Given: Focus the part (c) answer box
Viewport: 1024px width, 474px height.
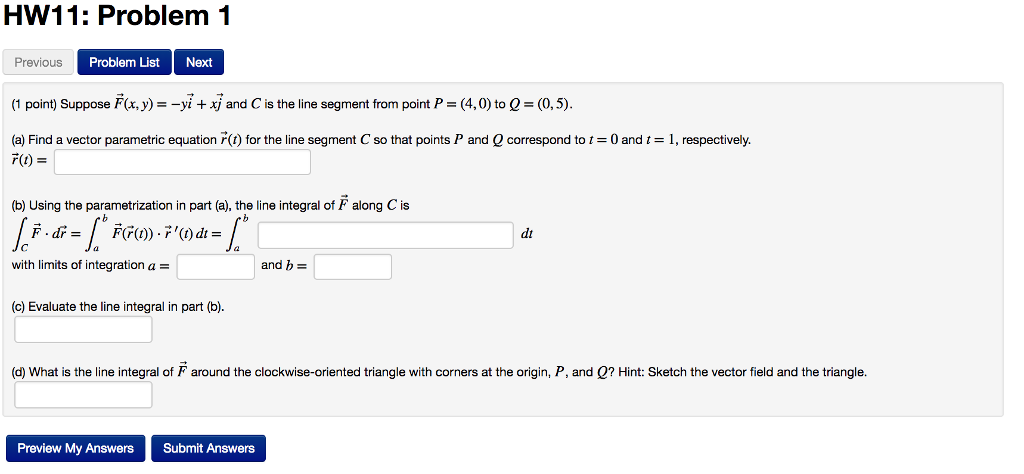Looking at the screenshot, I should pyautogui.click(x=84, y=329).
